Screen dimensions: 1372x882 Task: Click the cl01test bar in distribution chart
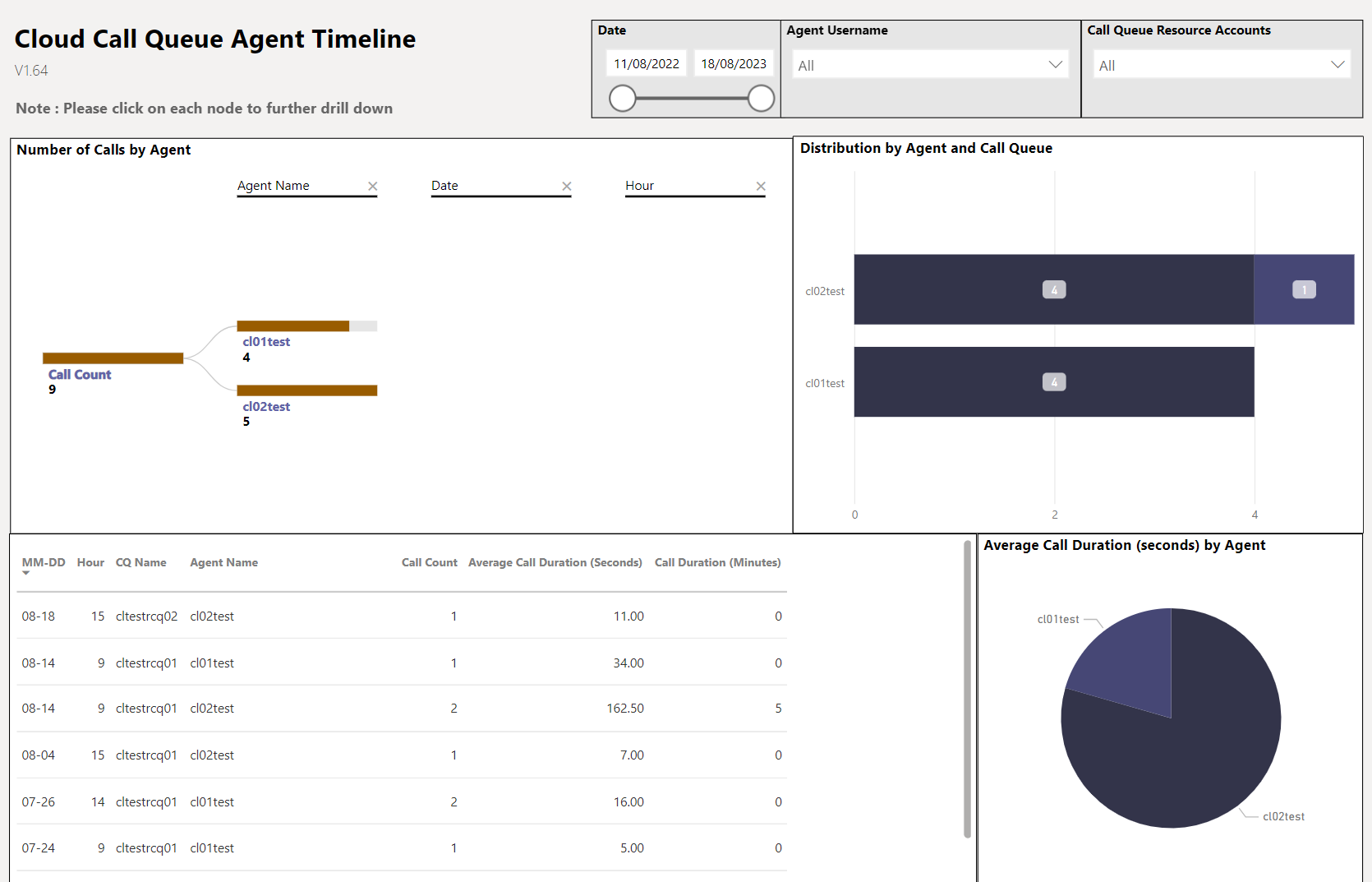(1054, 382)
